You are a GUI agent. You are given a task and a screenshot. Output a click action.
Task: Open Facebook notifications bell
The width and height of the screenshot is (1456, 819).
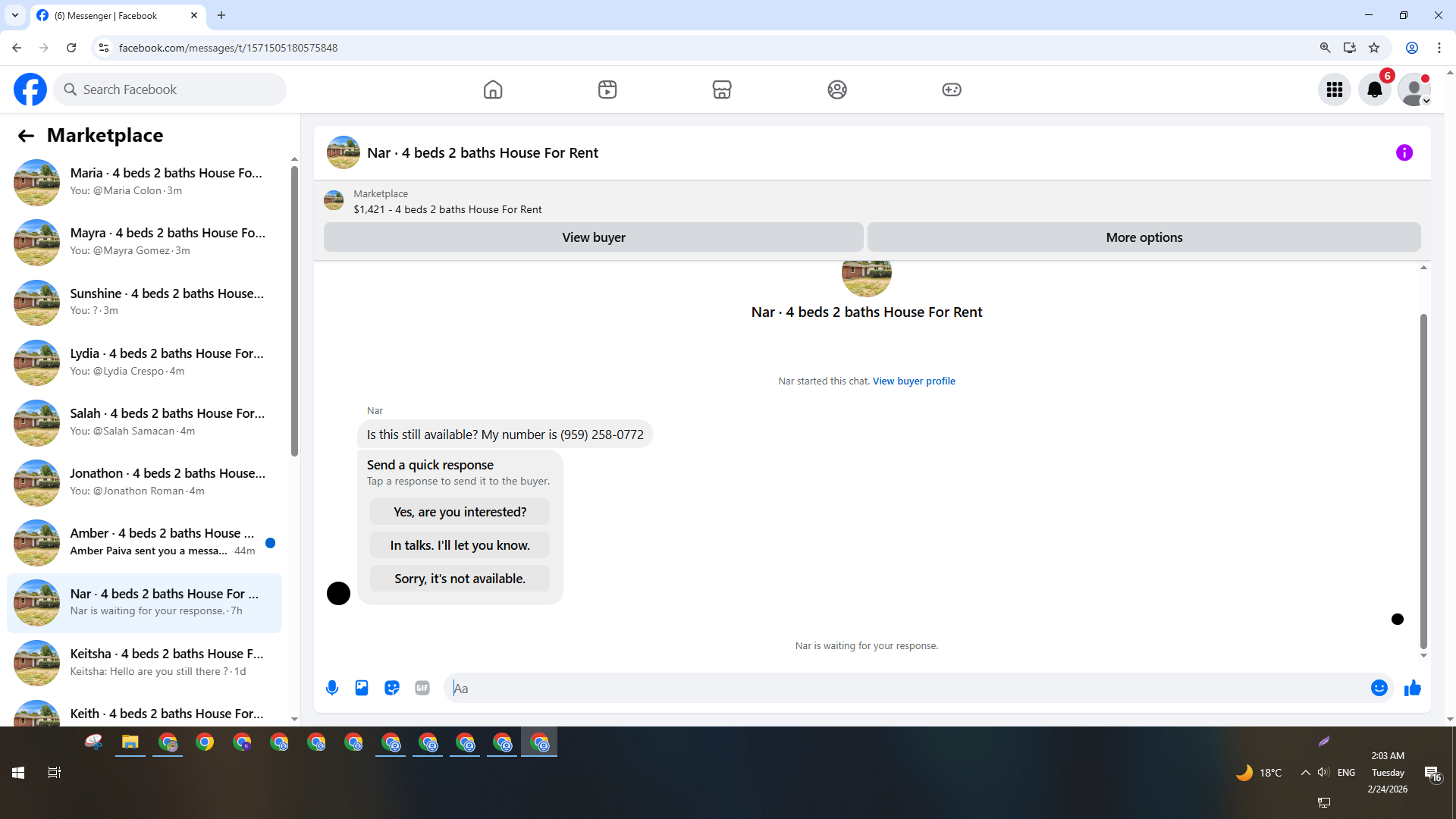click(1374, 89)
